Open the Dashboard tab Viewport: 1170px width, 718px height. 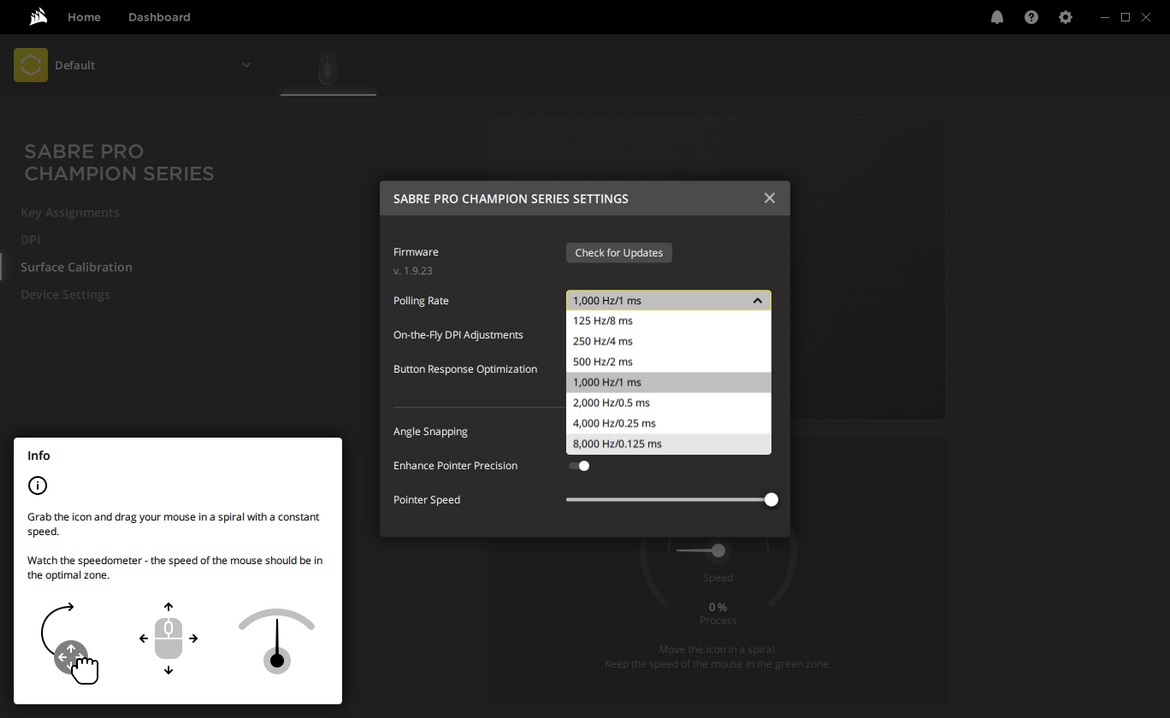point(159,17)
